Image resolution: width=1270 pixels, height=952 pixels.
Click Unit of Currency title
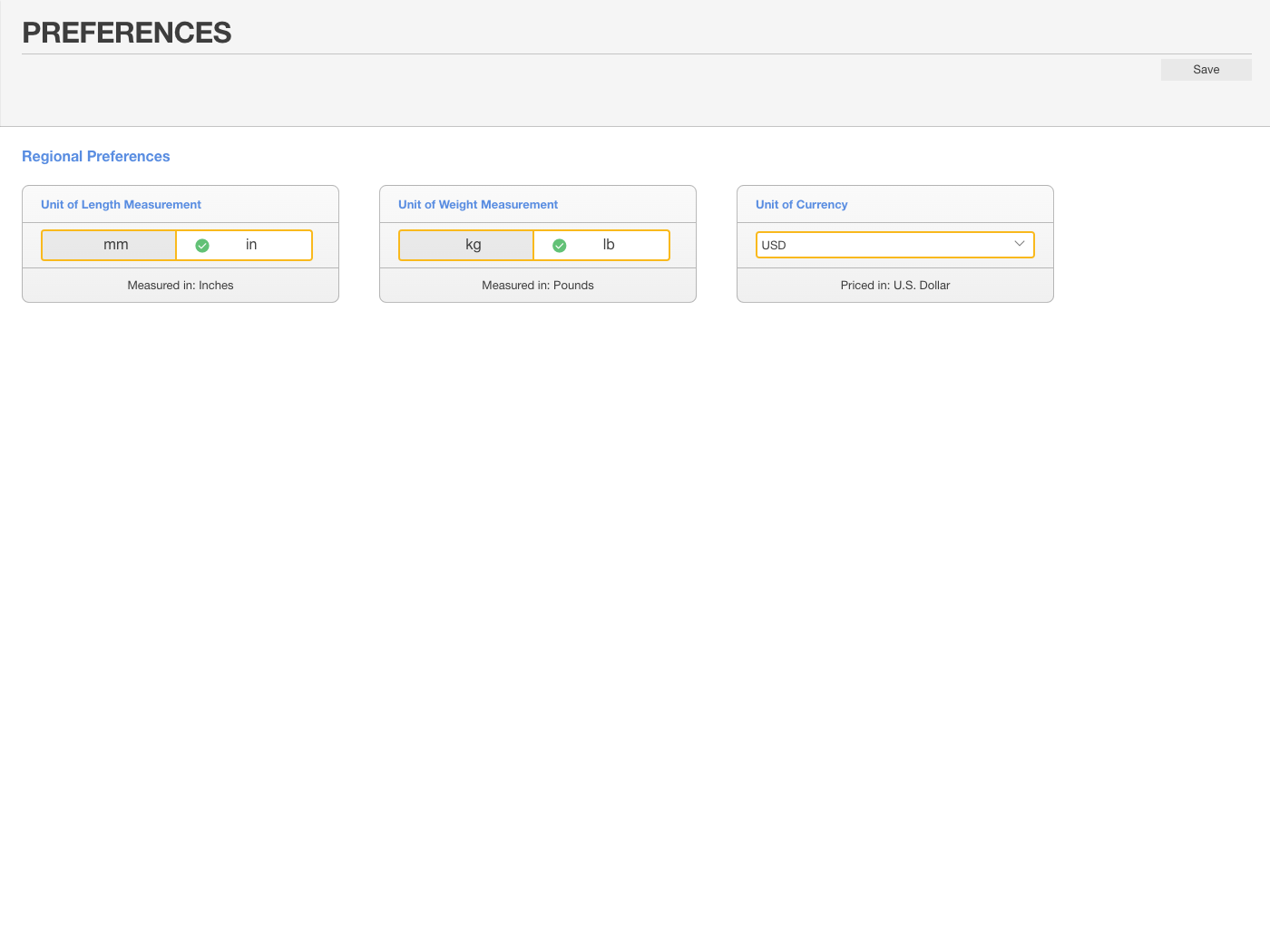coord(802,205)
